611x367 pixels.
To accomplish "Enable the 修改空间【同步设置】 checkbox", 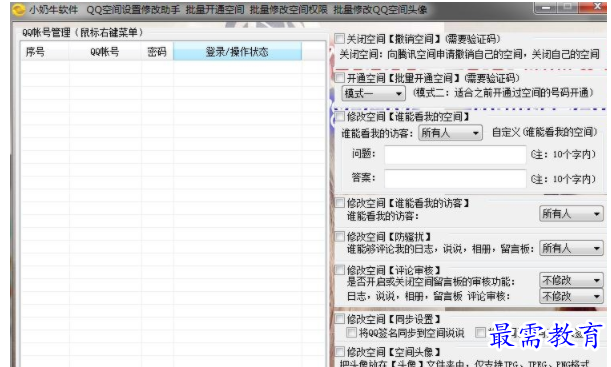I will (x=340, y=319).
